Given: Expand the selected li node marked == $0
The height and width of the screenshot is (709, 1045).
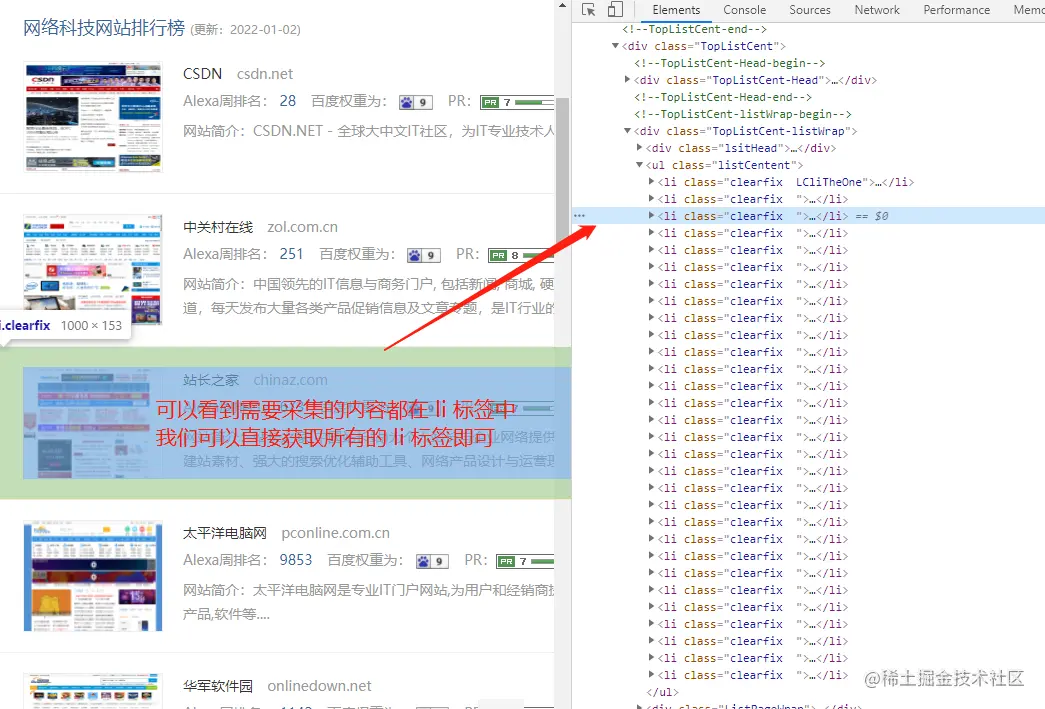Looking at the screenshot, I should pos(651,215).
